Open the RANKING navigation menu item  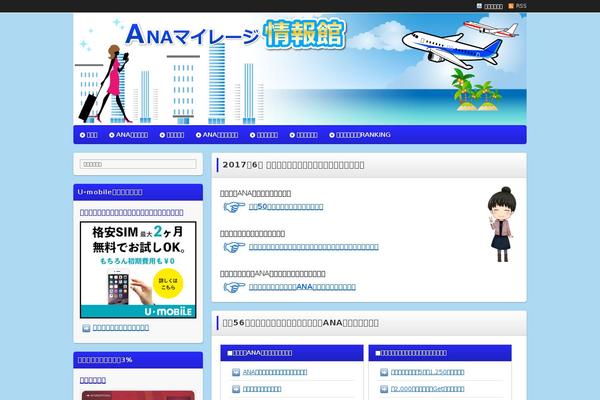(x=360, y=135)
